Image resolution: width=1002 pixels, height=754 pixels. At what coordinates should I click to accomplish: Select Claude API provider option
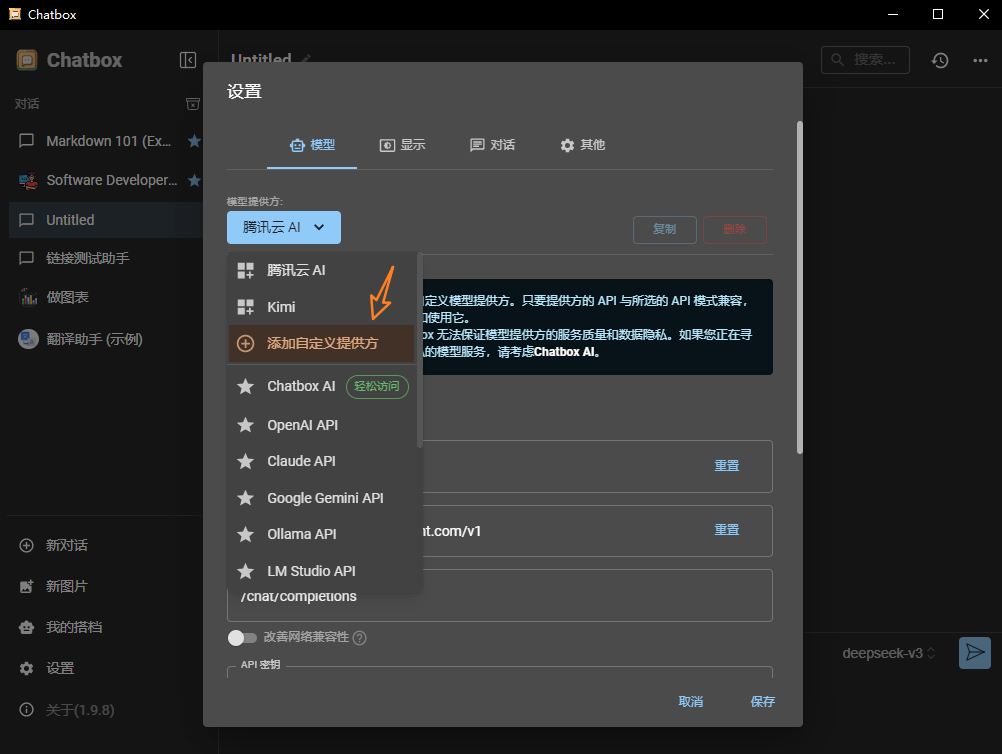(x=322, y=461)
